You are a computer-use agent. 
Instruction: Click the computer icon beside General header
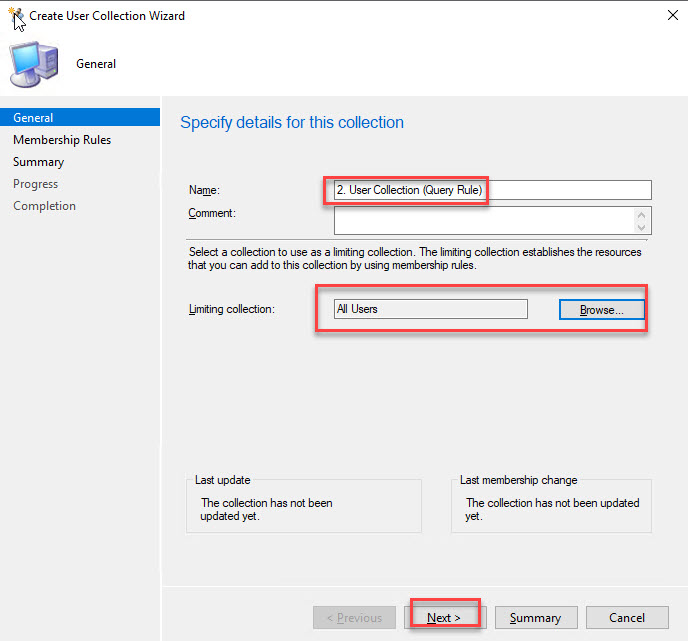[33, 65]
